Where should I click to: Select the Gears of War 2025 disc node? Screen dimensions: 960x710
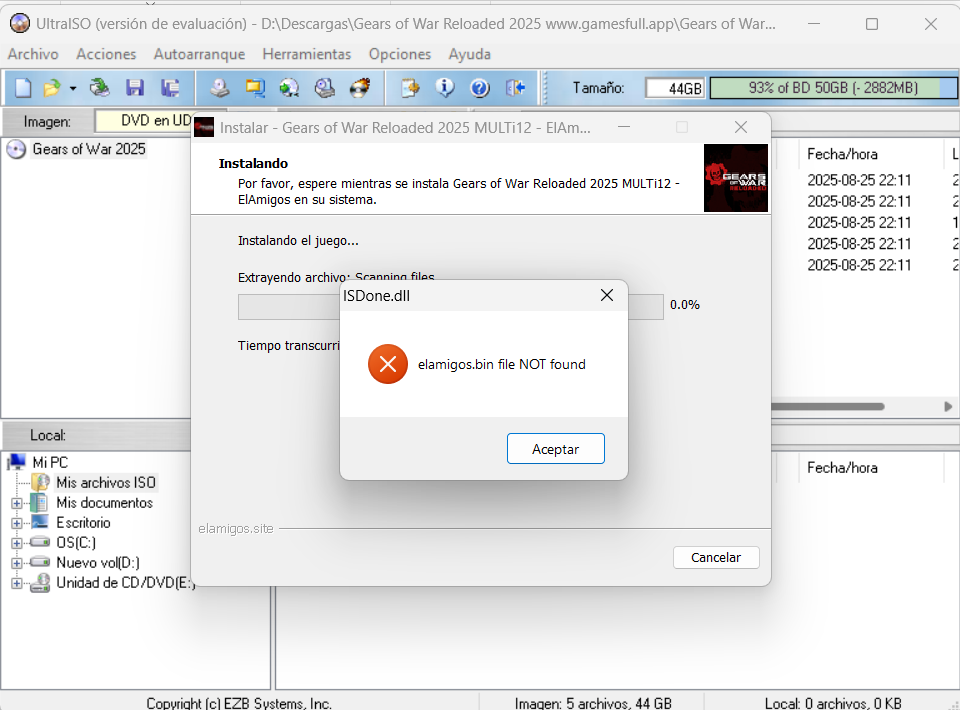pos(89,149)
